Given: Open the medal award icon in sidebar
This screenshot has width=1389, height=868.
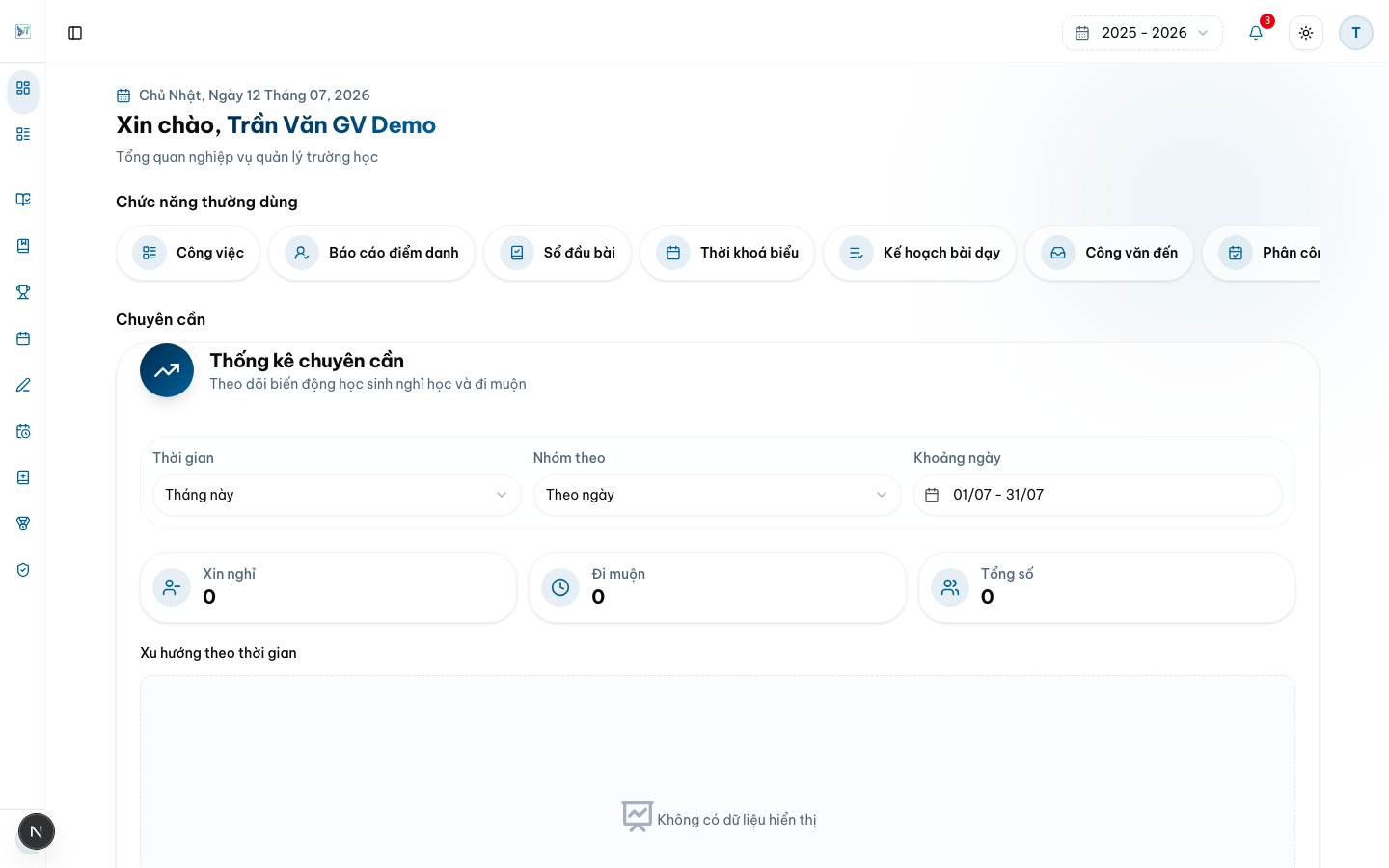Looking at the screenshot, I should click(23, 524).
